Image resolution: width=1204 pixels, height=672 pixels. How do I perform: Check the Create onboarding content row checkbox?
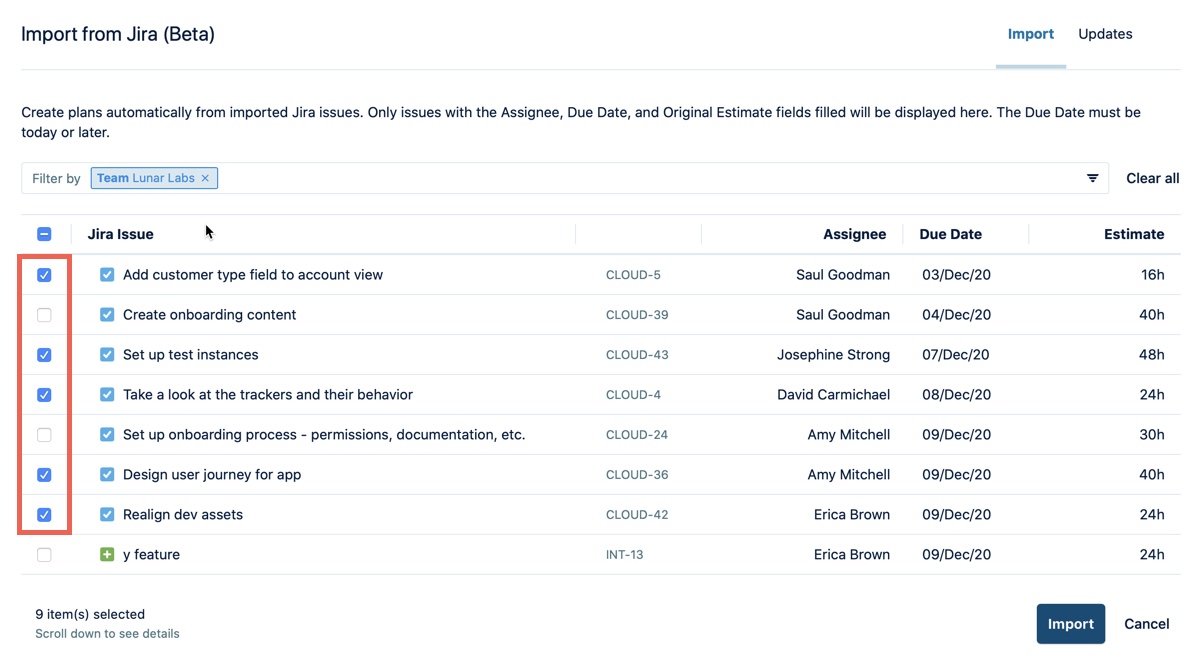click(x=44, y=315)
